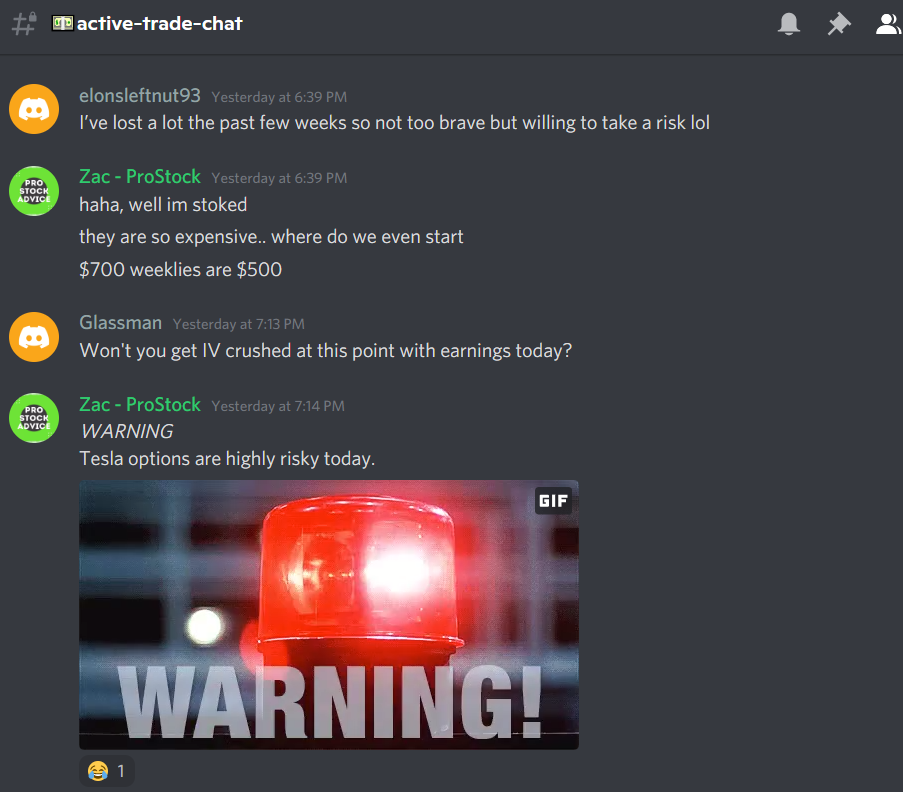Click the locked channel hash icon
Viewport: 903px width, 792px height.
(x=24, y=24)
